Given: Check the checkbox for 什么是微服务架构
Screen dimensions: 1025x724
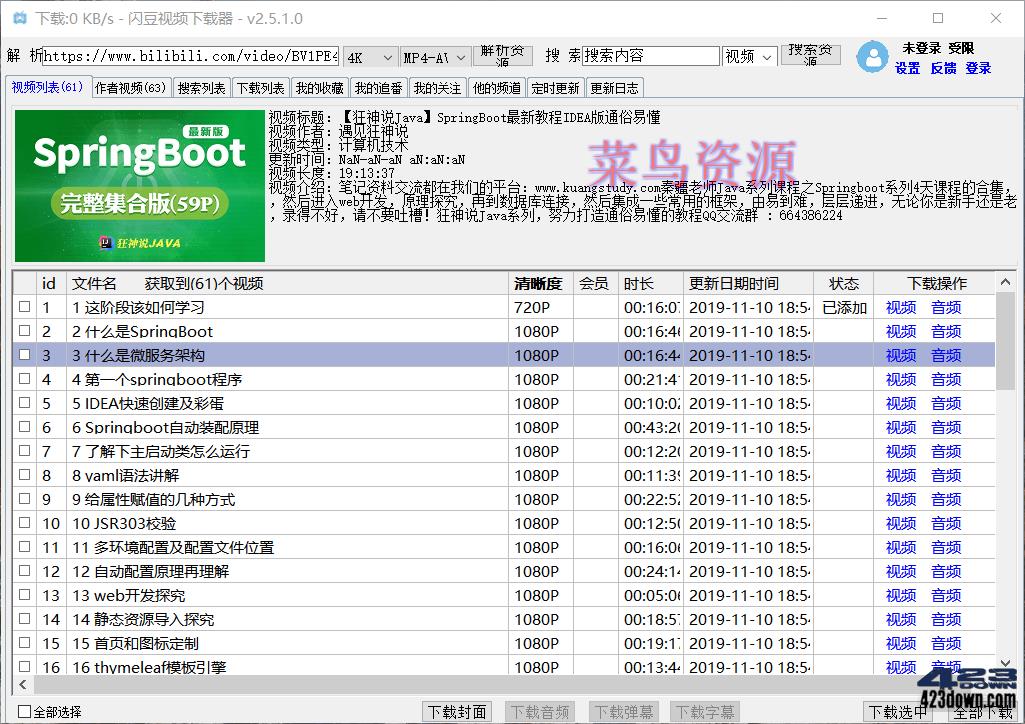Looking at the screenshot, I should point(25,355).
